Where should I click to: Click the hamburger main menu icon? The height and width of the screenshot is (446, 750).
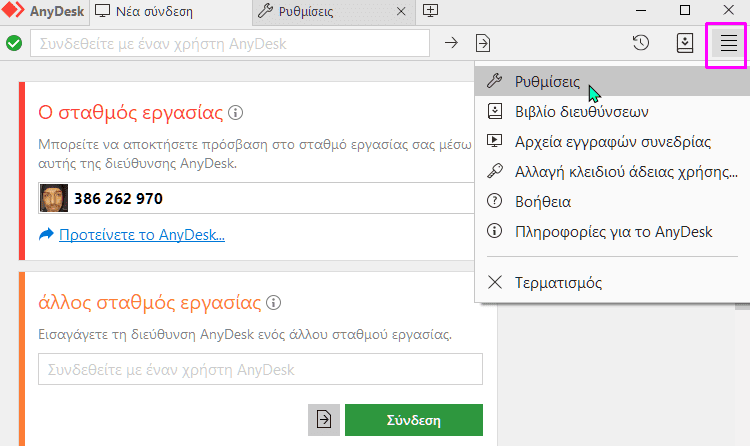(x=728, y=43)
